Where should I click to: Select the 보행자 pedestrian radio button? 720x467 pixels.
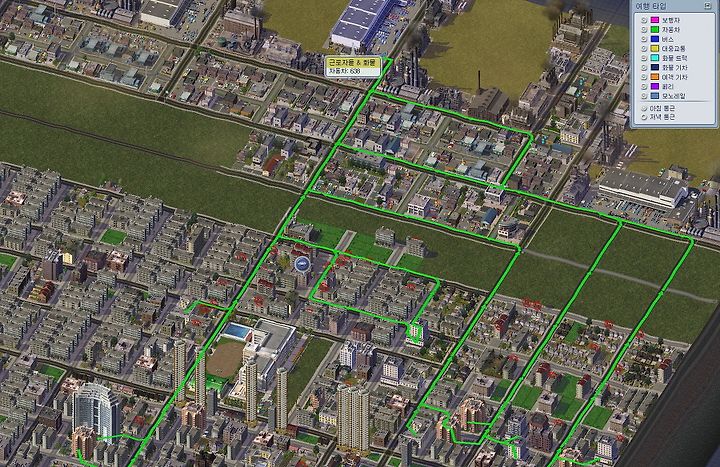click(644, 20)
